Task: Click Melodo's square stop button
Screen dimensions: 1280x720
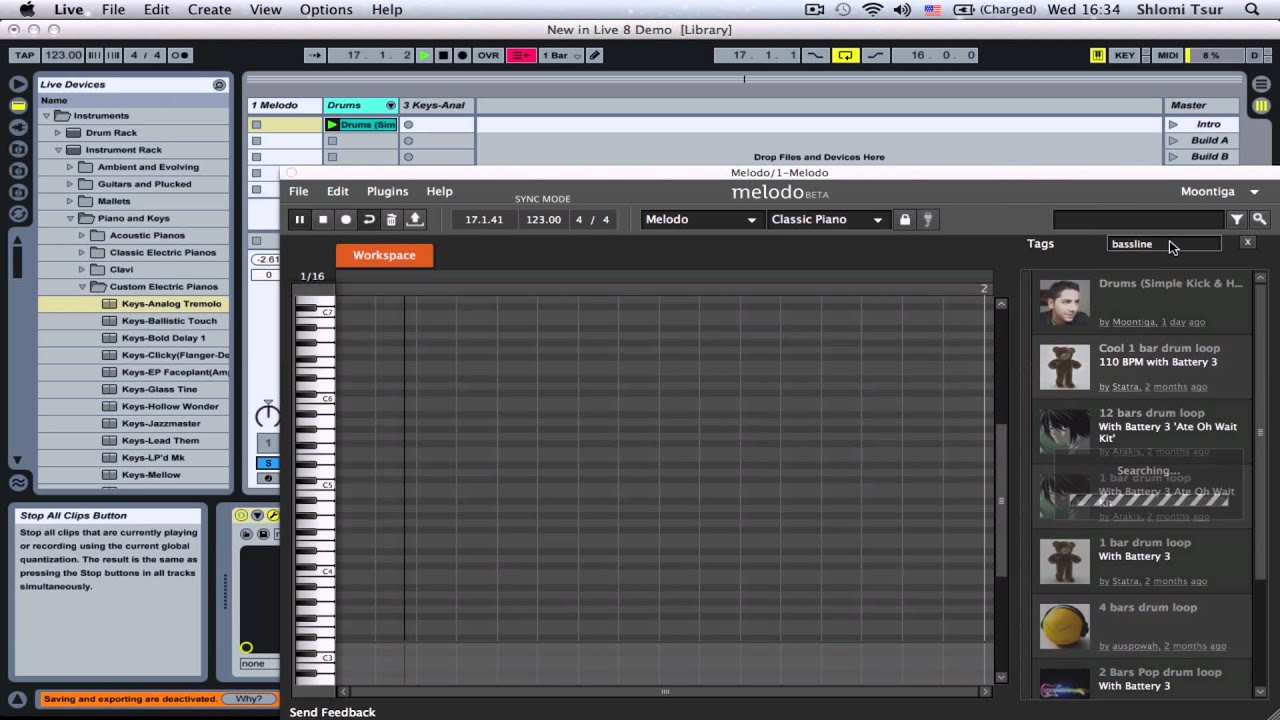Action: coord(322,219)
